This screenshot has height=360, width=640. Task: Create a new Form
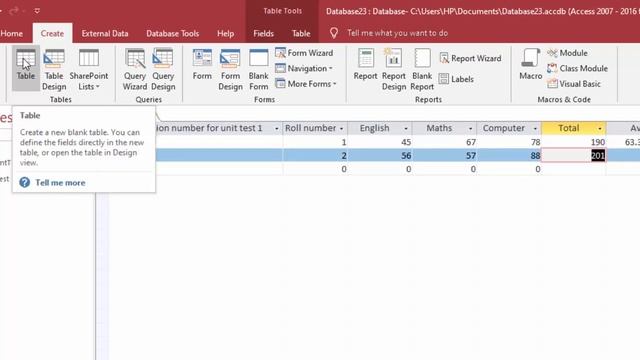[x=202, y=65]
